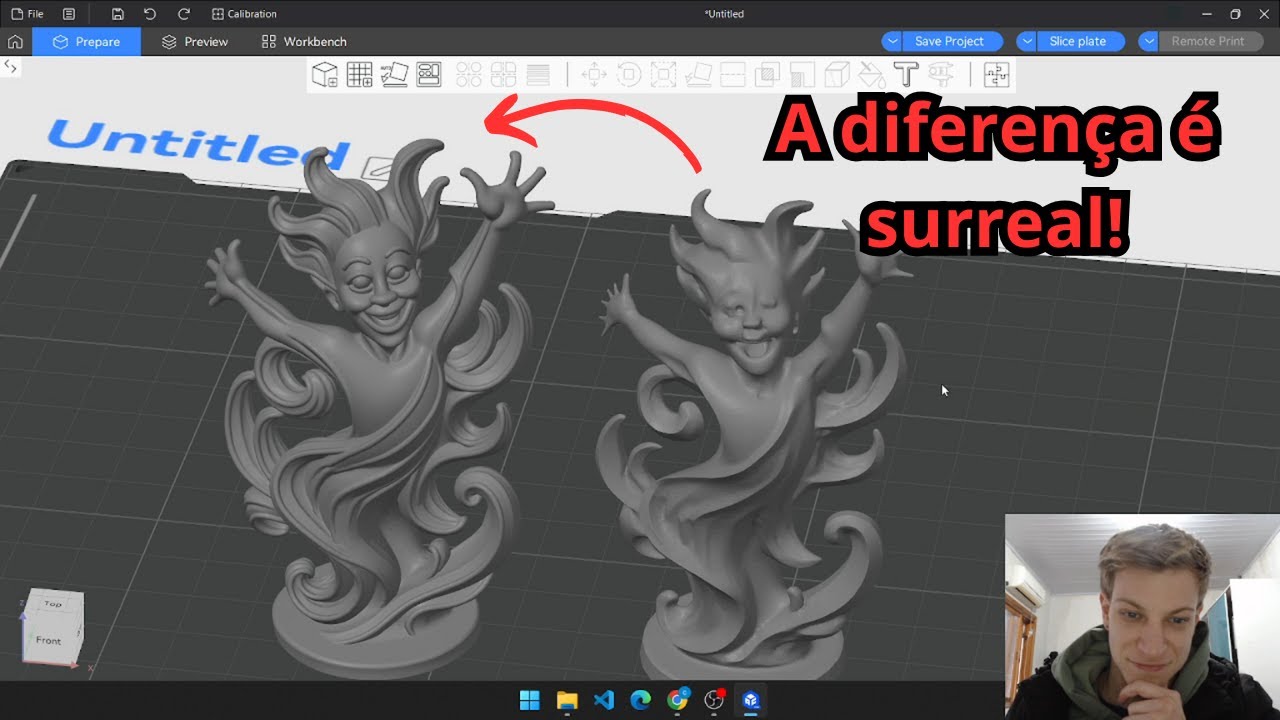Open the File menu
The width and height of the screenshot is (1280, 720).
(x=27, y=14)
